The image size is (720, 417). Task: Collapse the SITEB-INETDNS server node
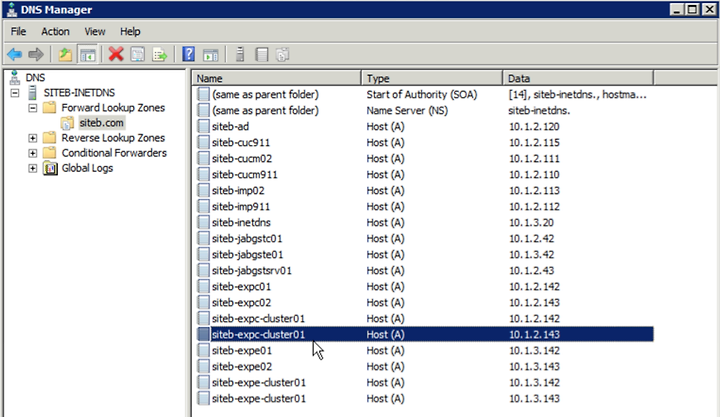point(15,93)
